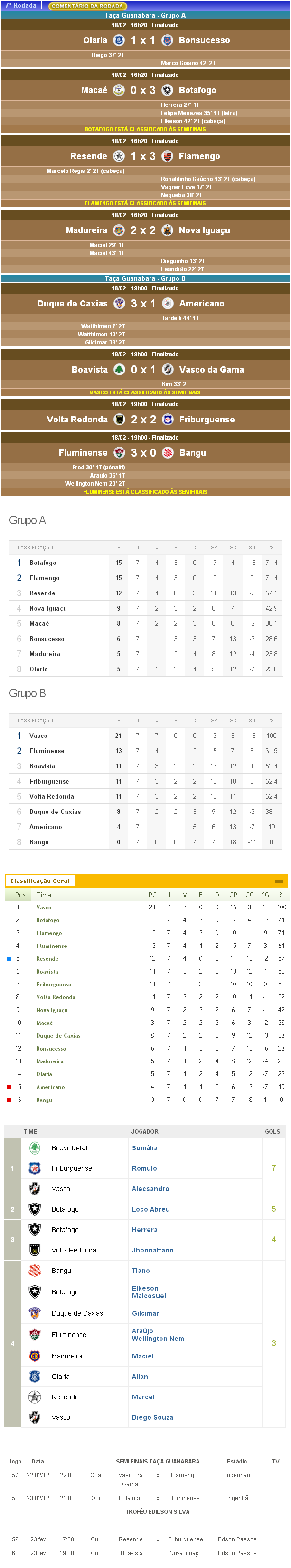
Task: Click Volta Redonda crest beside scorer Jhonnattann
Action: [x=35, y=1250]
